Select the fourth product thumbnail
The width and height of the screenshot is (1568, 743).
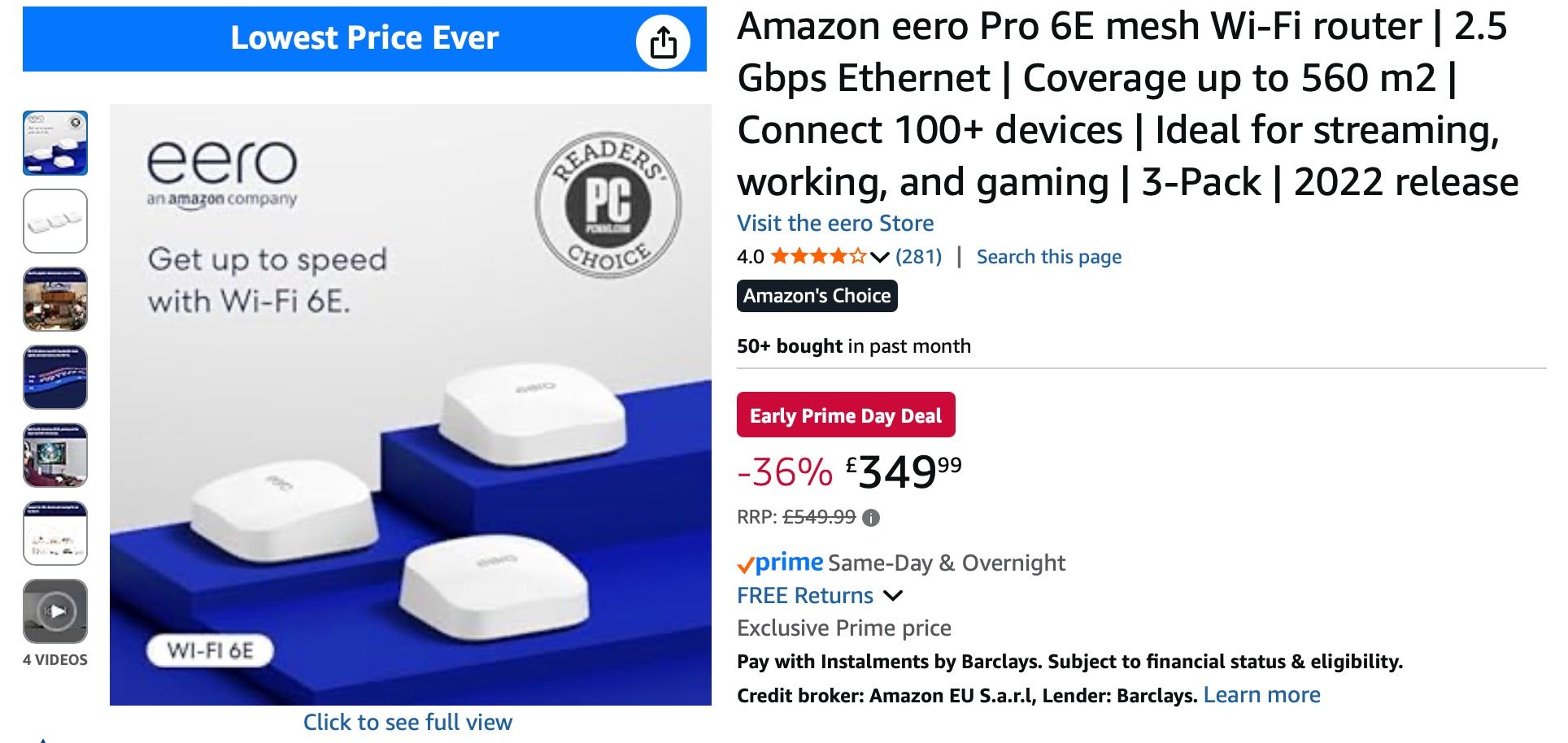point(55,377)
